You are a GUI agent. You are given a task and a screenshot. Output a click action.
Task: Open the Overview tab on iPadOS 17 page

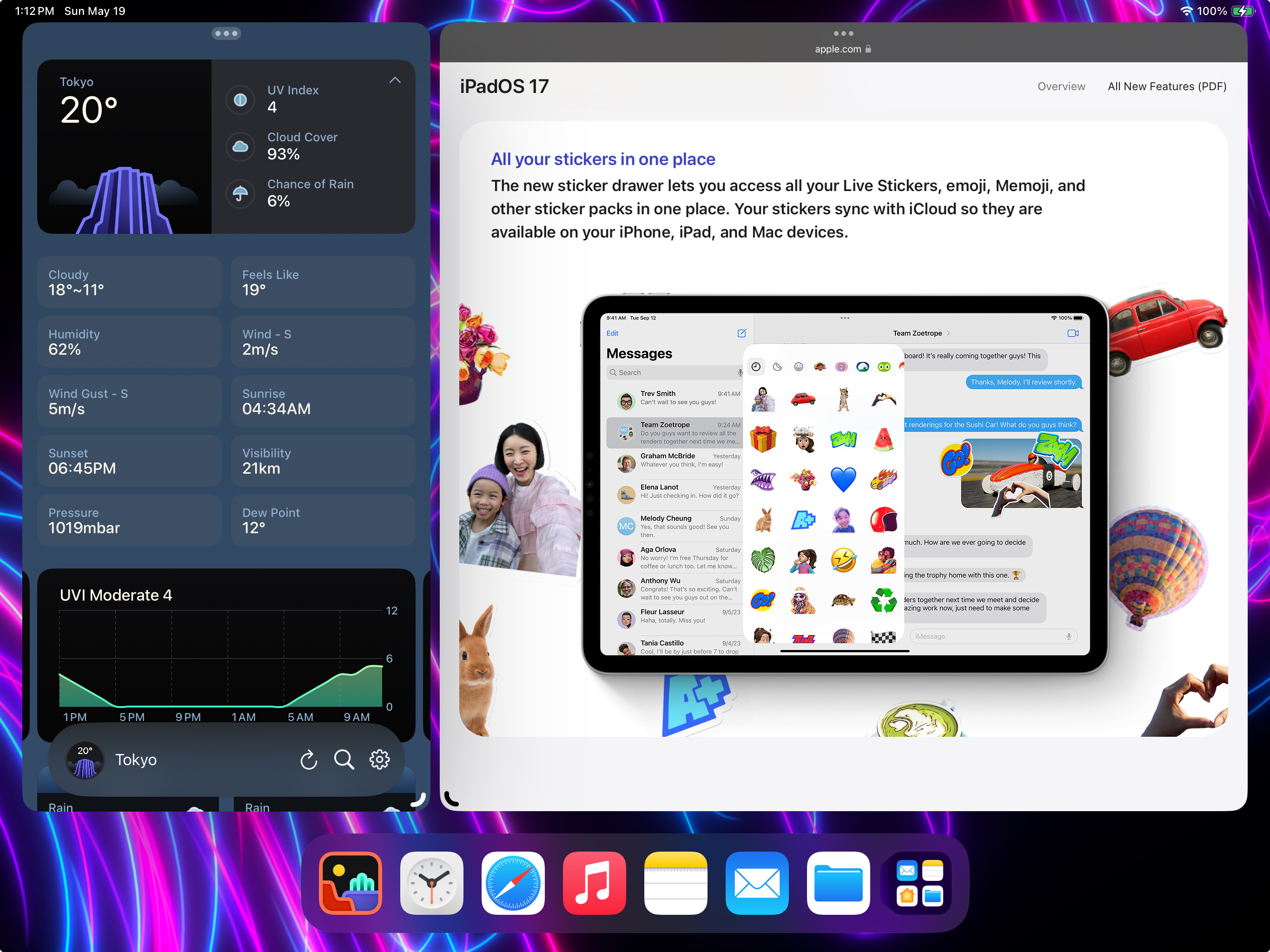point(1061,86)
